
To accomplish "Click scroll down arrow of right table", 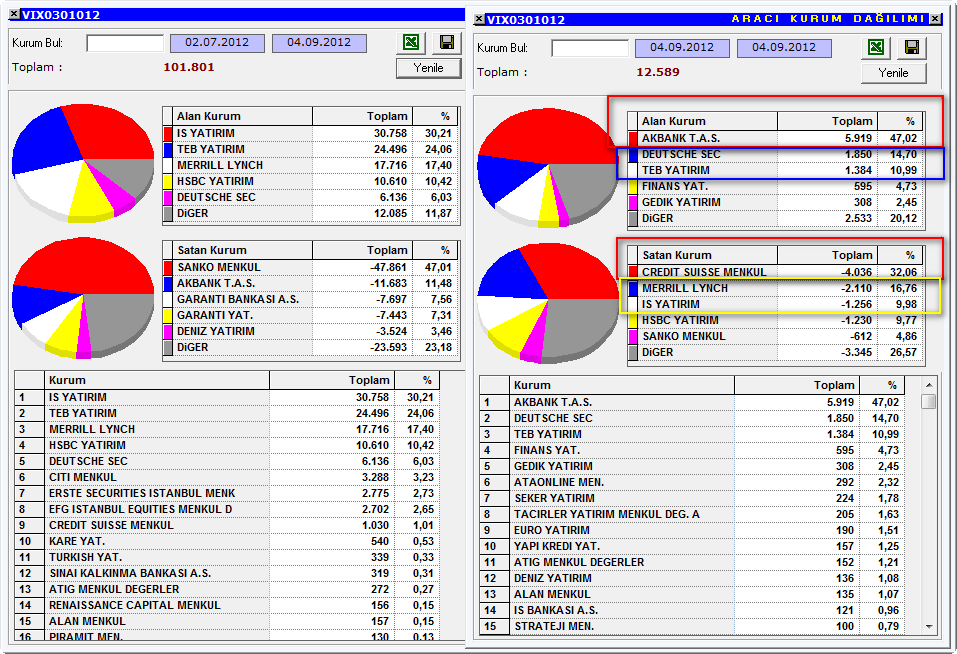I will (x=929, y=627).
